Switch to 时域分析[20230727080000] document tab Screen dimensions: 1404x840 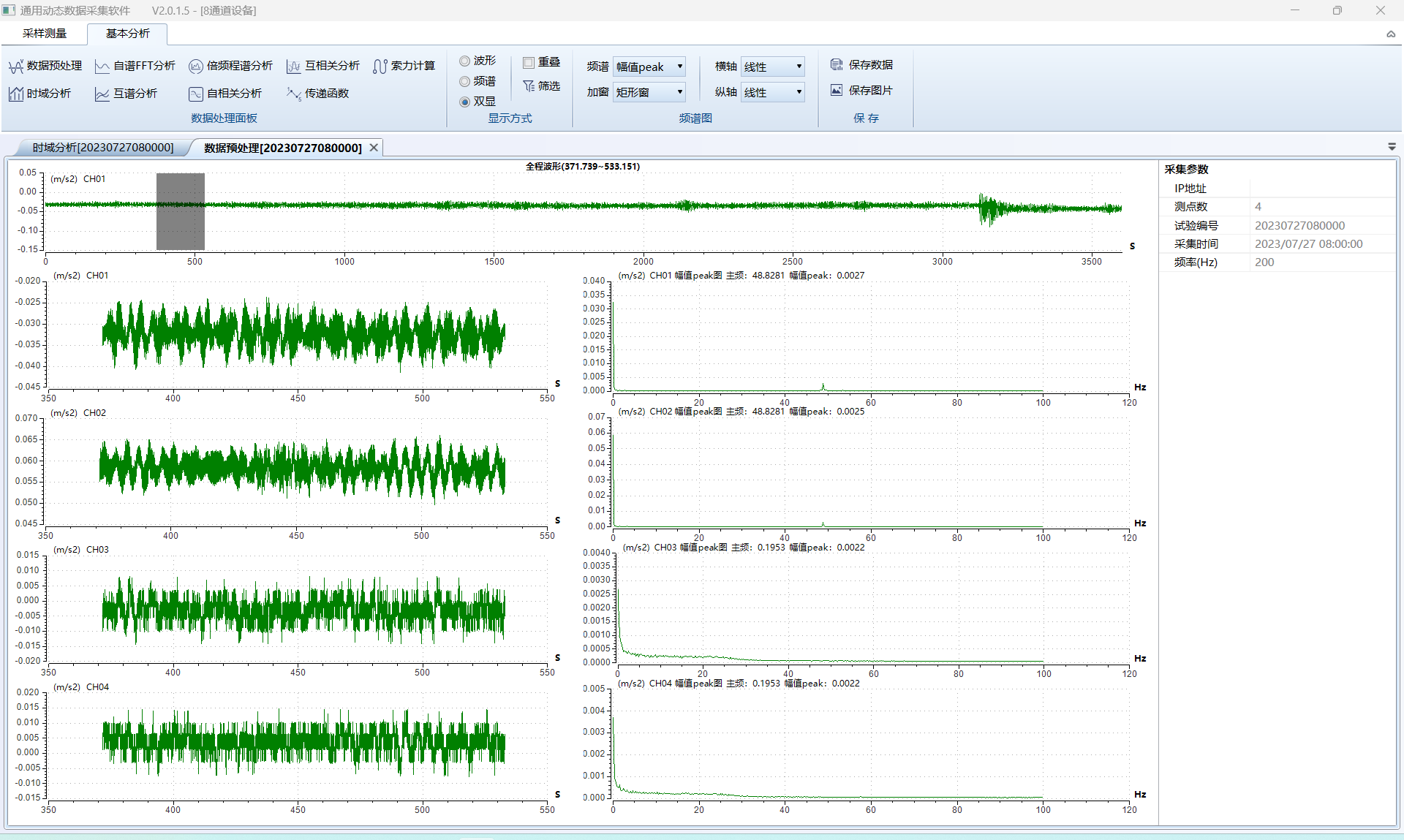pyautogui.click(x=102, y=148)
